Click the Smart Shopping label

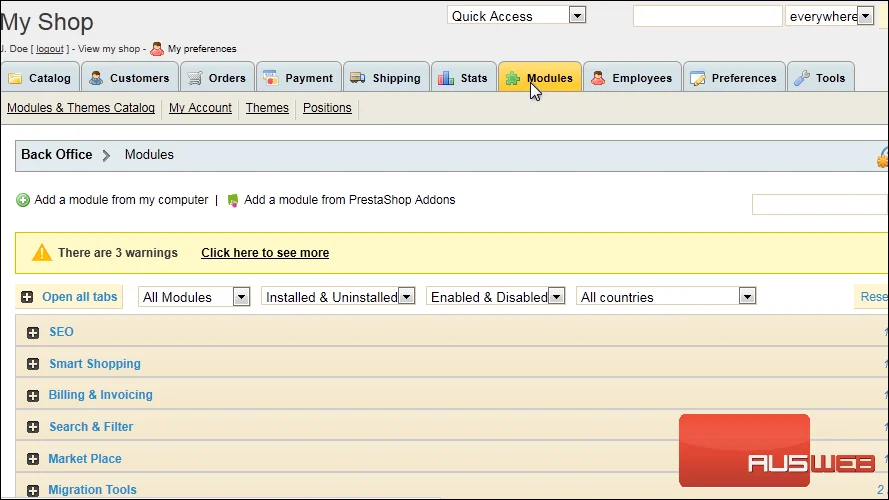(x=95, y=364)
